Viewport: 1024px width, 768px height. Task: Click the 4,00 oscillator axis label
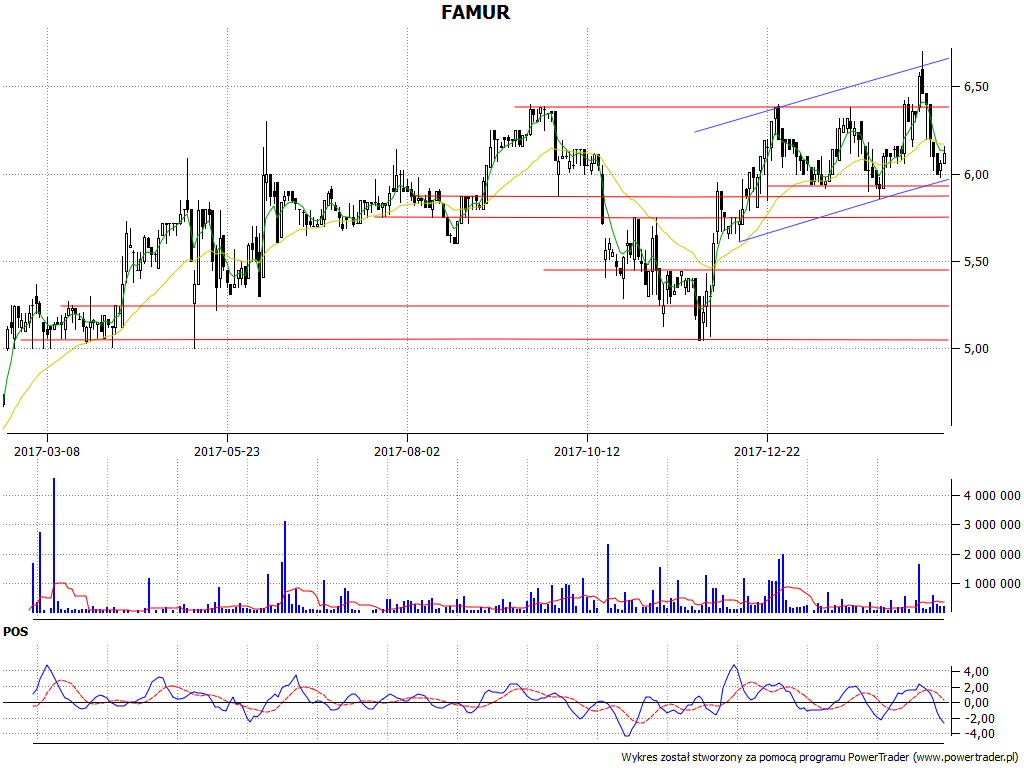pyautogui.click(x=976, y=672)
